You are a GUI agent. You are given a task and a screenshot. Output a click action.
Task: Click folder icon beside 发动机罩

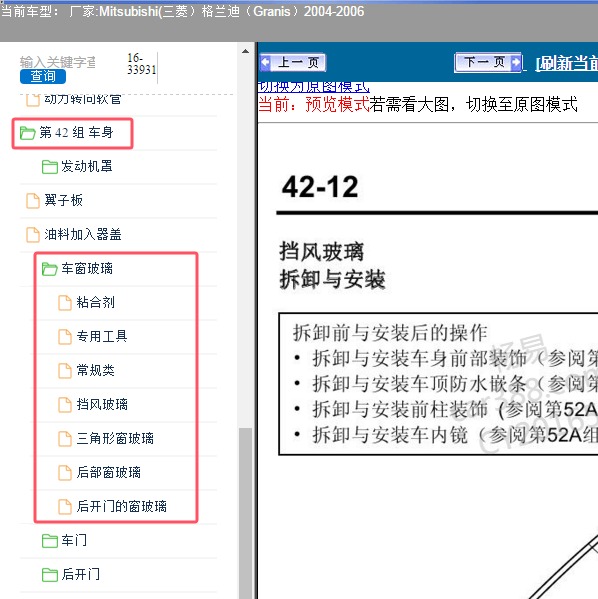pyautogui.click(x=50, y=167)
